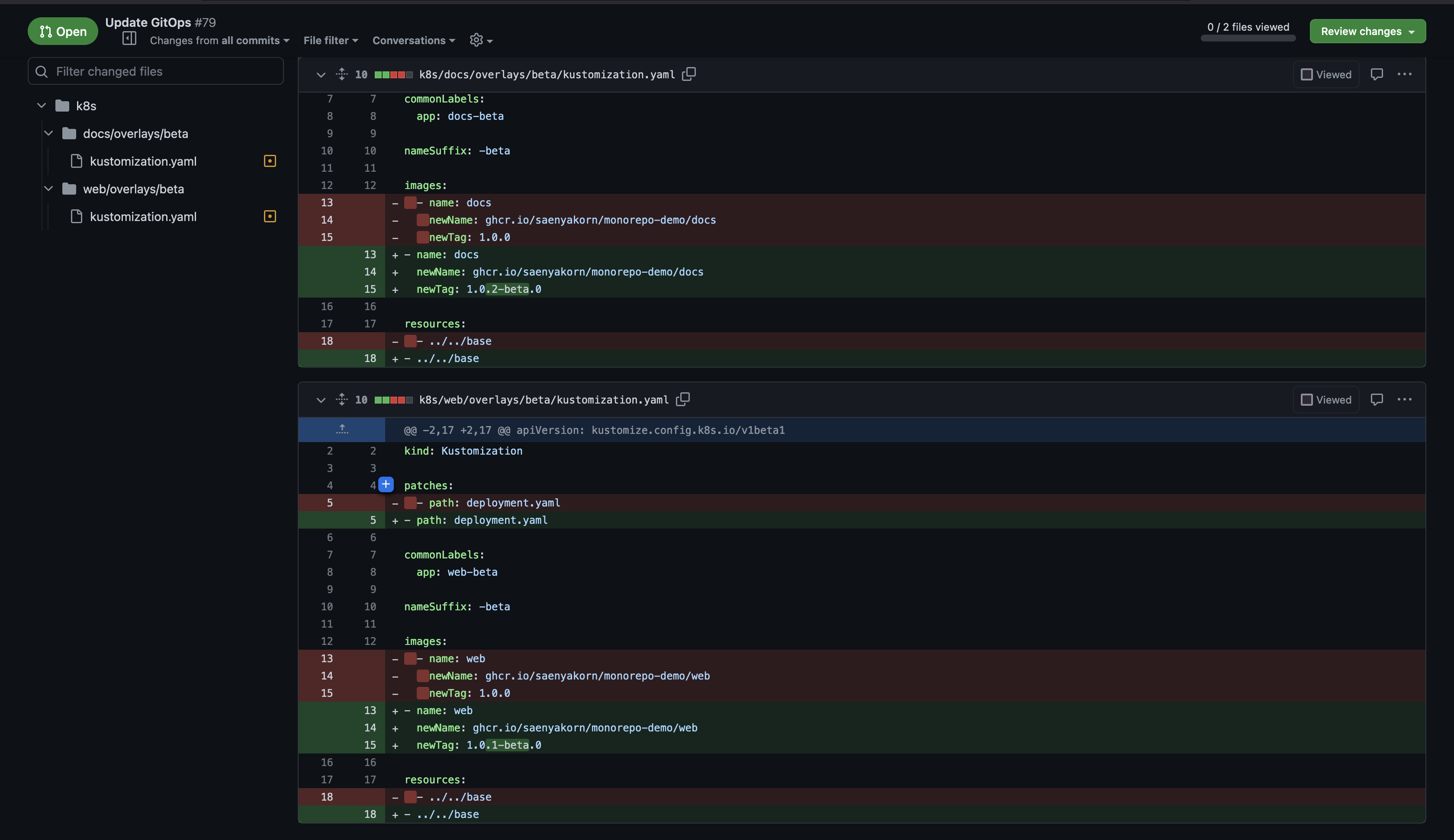The height and width of the screenshot is (840, 1454).
Task: Click the blue add-comment plus on line 4
Action: click(386, 484)
